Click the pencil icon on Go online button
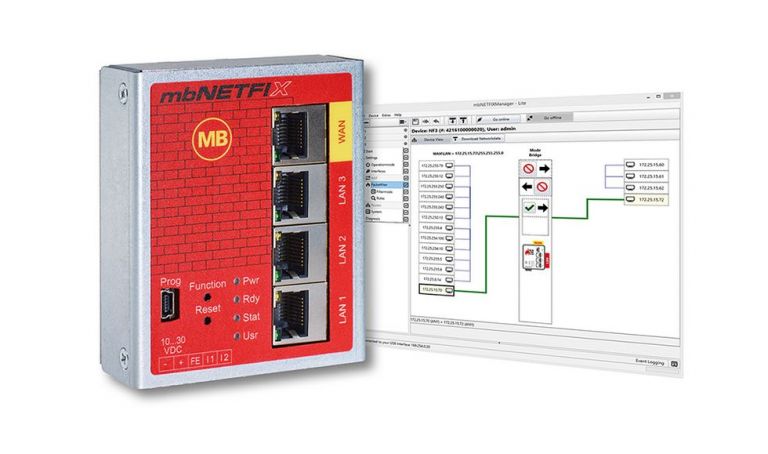Screen dimensions: 768x454 coord(479,119)
